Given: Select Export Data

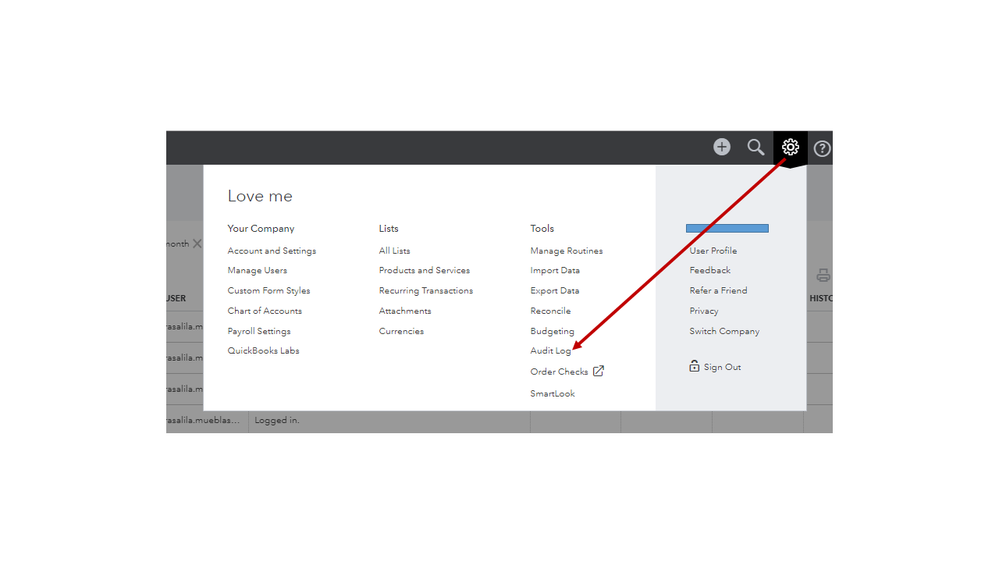Looking at the screenshot, I should 554,291.
